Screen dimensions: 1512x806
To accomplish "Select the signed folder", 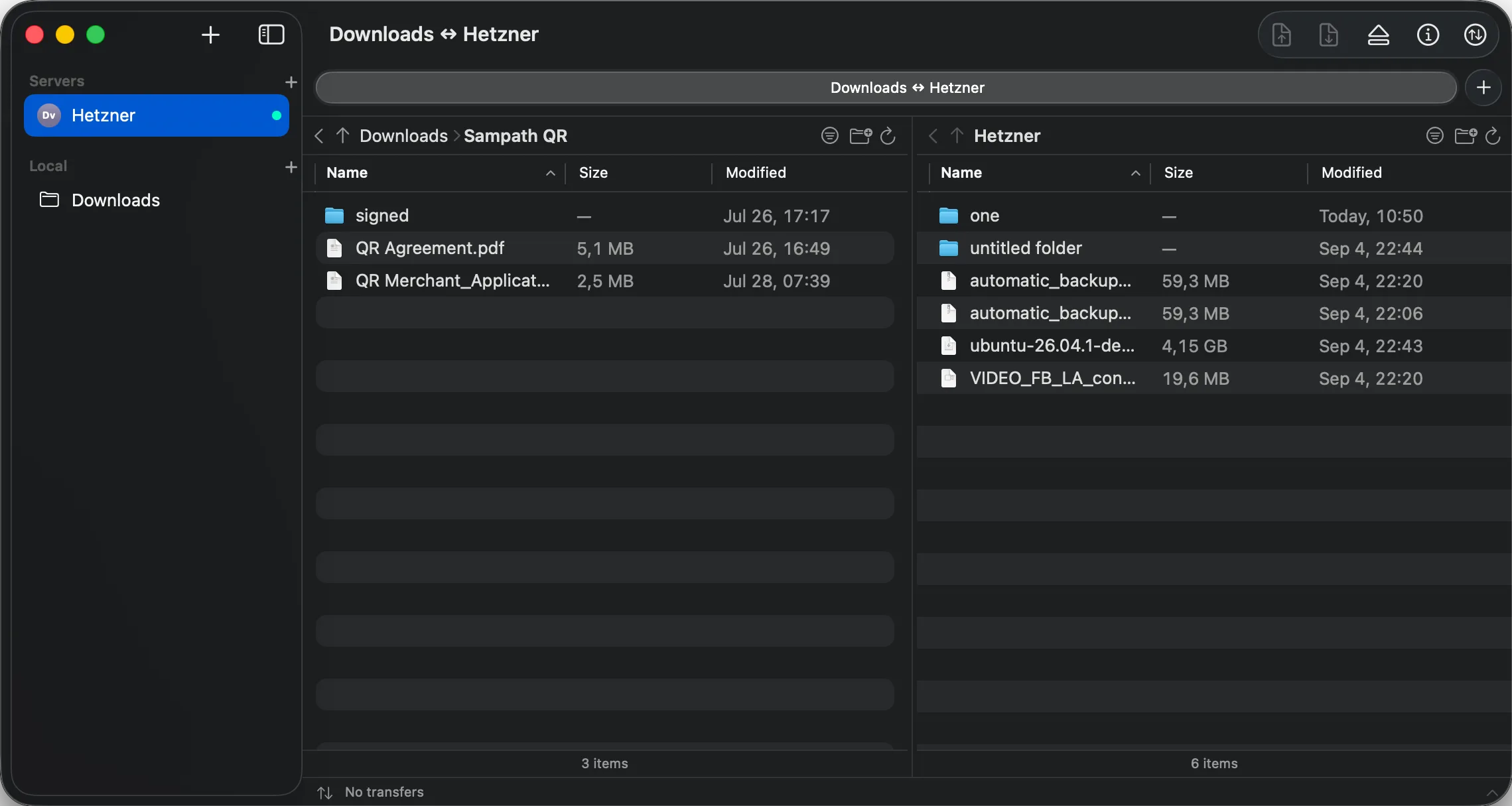I will pyautogui.click(x=605, y=216).
